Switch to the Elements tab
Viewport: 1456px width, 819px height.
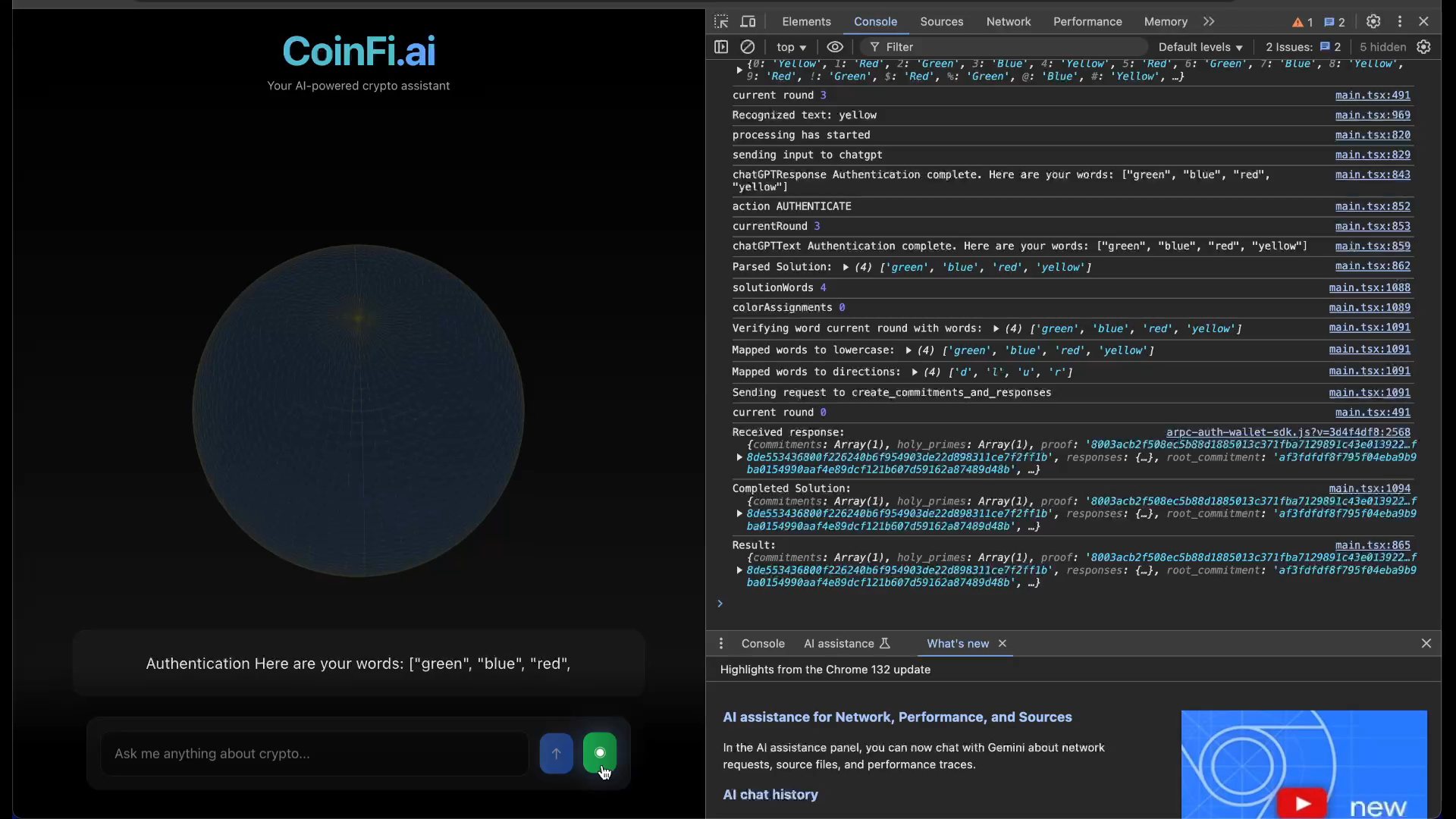[806, 21]
